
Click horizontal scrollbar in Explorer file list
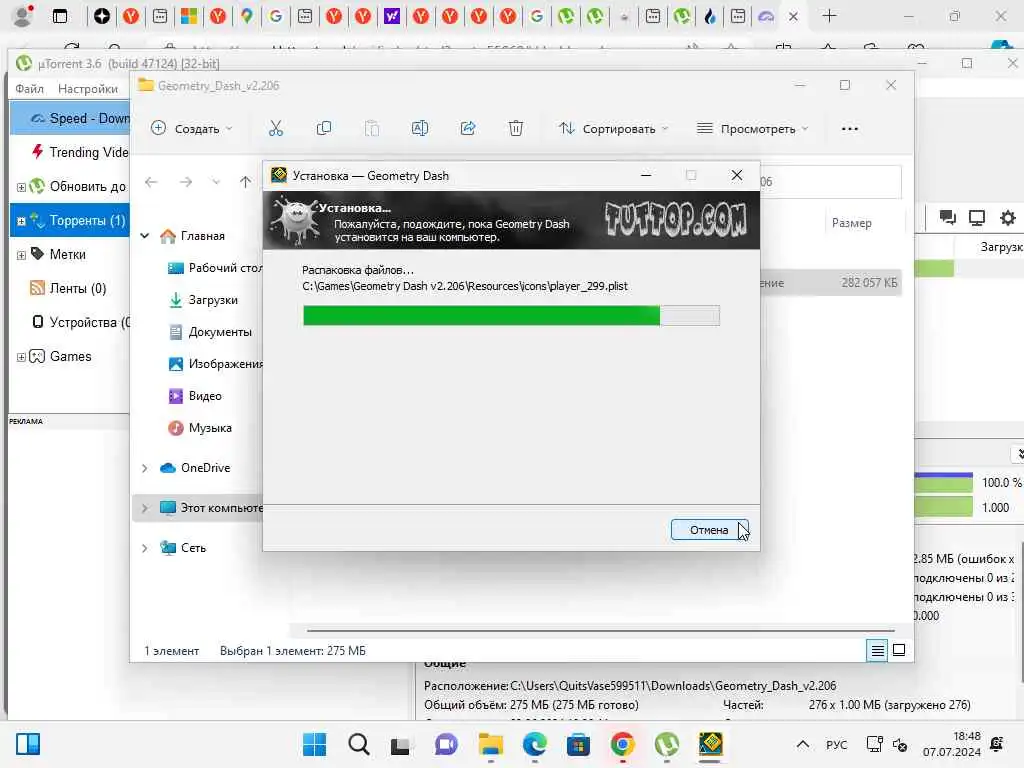point(600,631)
